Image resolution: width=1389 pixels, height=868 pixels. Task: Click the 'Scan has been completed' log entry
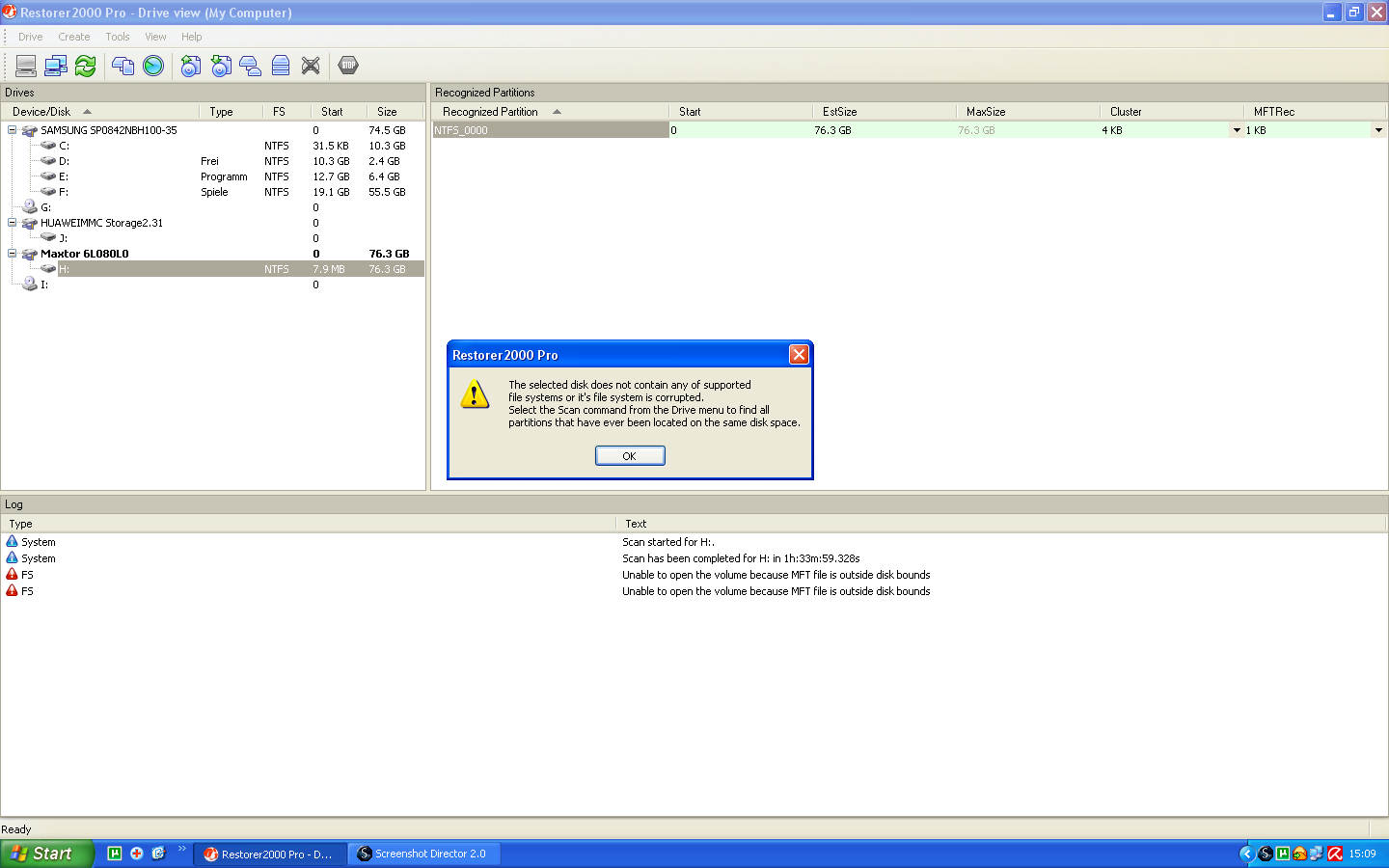[741, 558]
